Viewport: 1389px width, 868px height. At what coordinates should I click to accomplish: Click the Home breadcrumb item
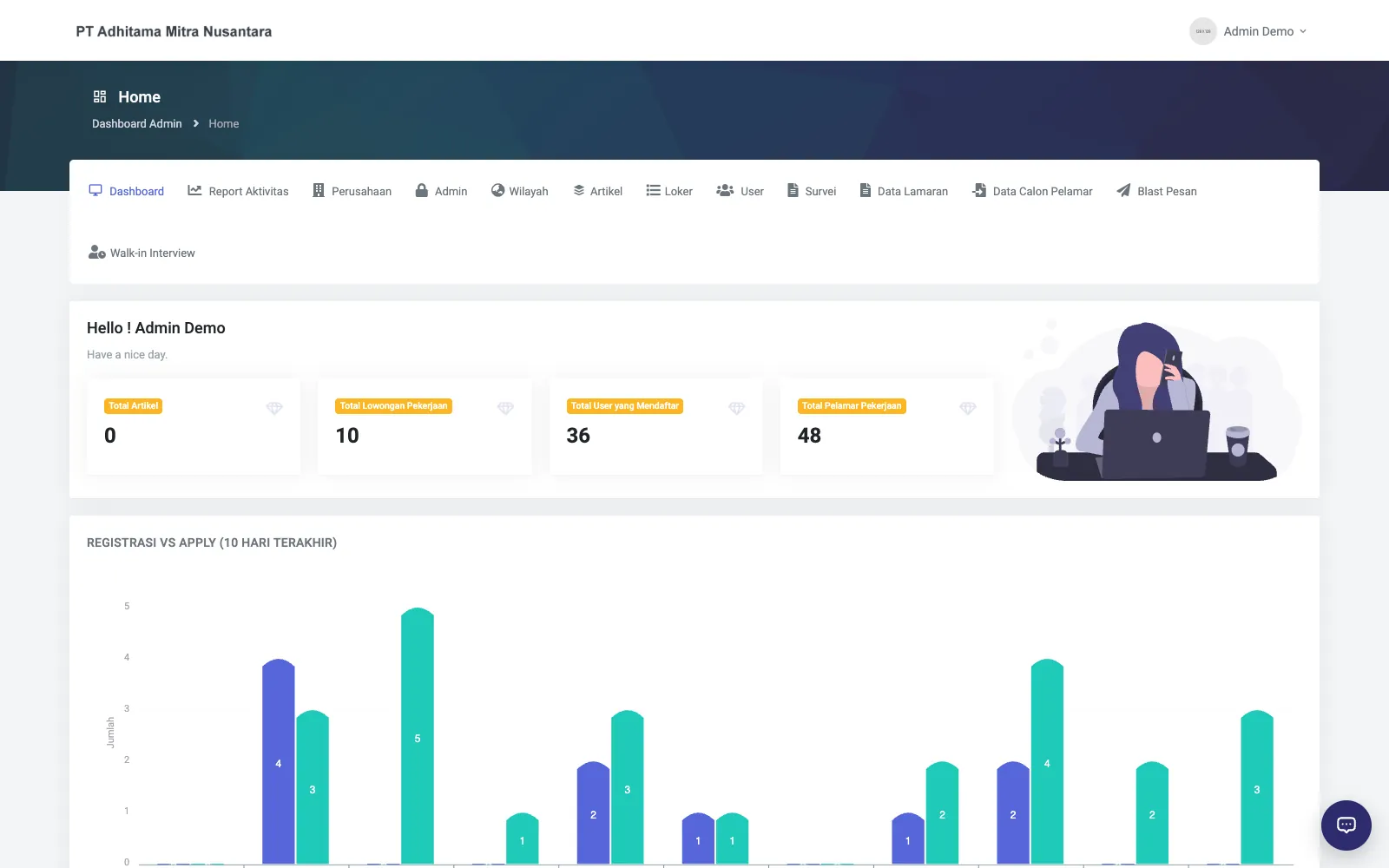coord(223,123)
